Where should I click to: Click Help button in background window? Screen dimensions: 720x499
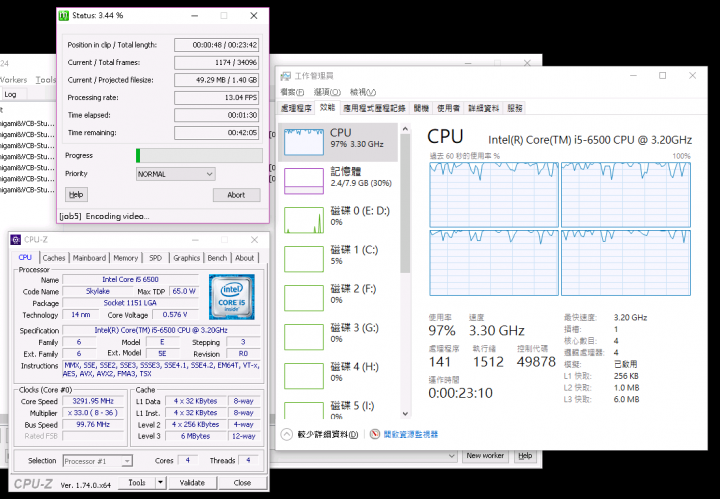(x=525, y=456)
